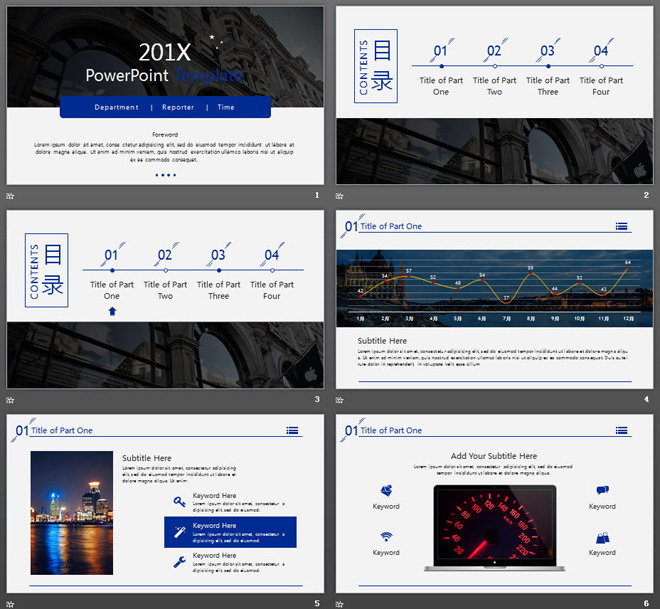Viewport: 660px width, 609px height.
Task: Click 04 Title of Part Four on slide 2
Action: [x=601, y=67]
